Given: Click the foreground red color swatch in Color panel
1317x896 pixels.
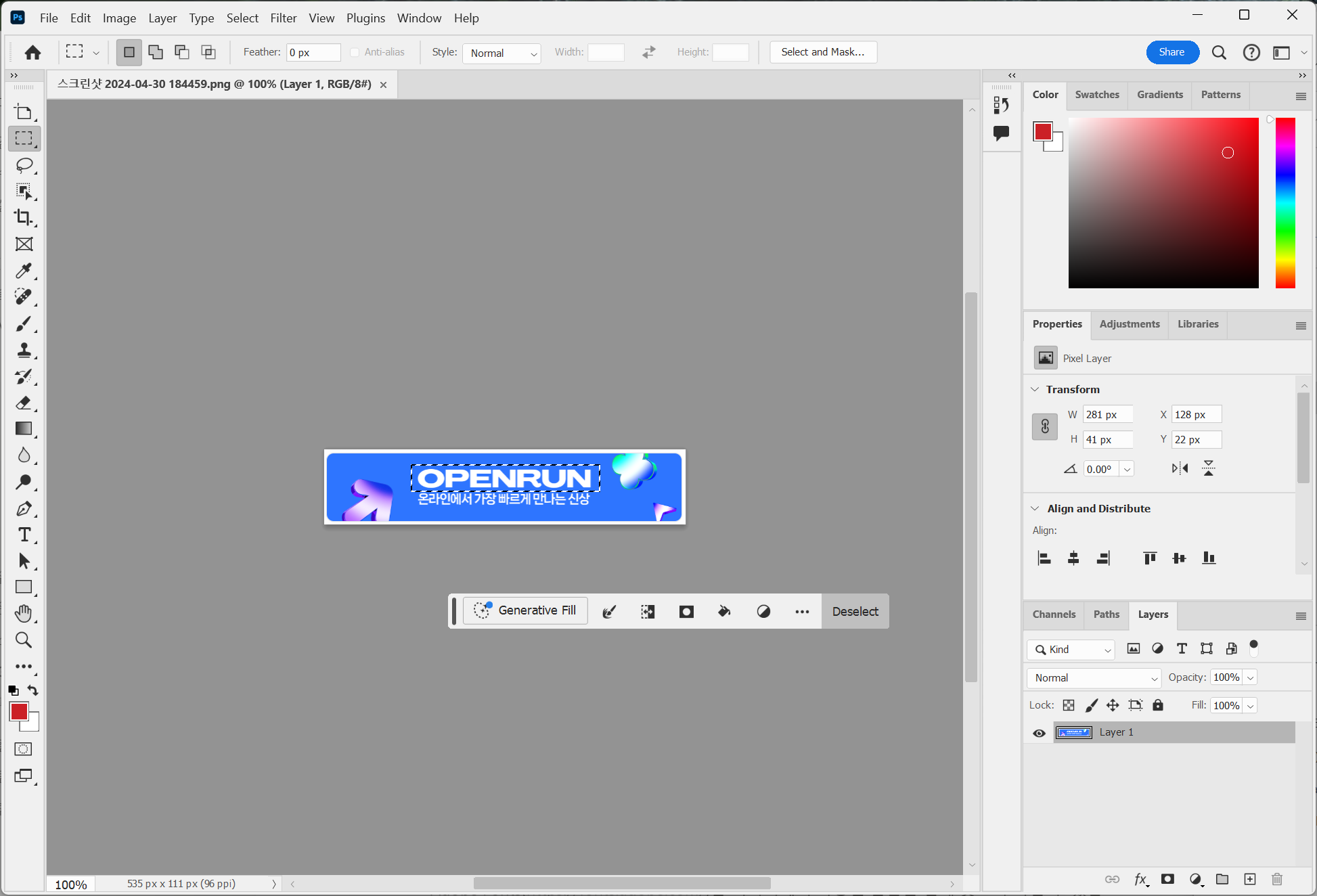Looking at the screenshot, I should (x=1042, y=131).
